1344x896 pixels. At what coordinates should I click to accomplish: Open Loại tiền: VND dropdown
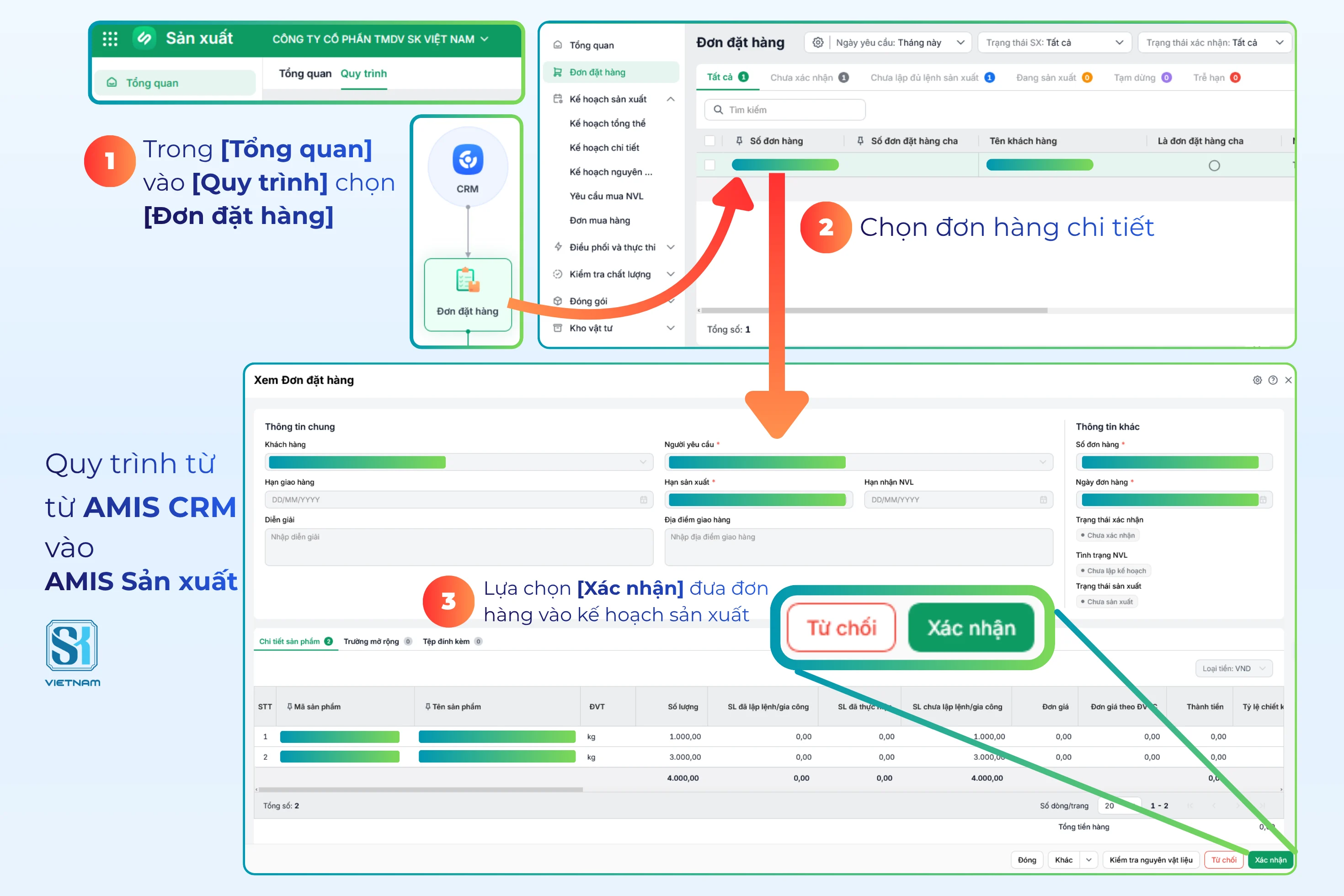click(1234, 668)
